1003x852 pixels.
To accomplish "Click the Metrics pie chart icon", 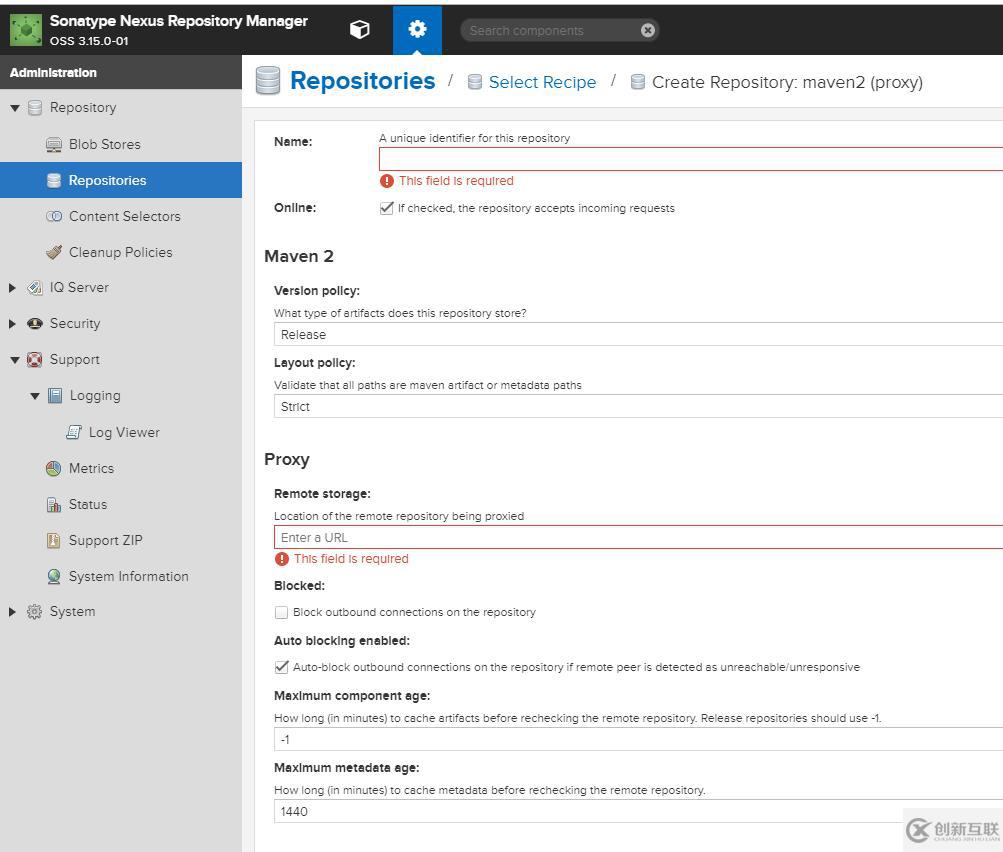I will pyautogui.click(x=54, y=468).
